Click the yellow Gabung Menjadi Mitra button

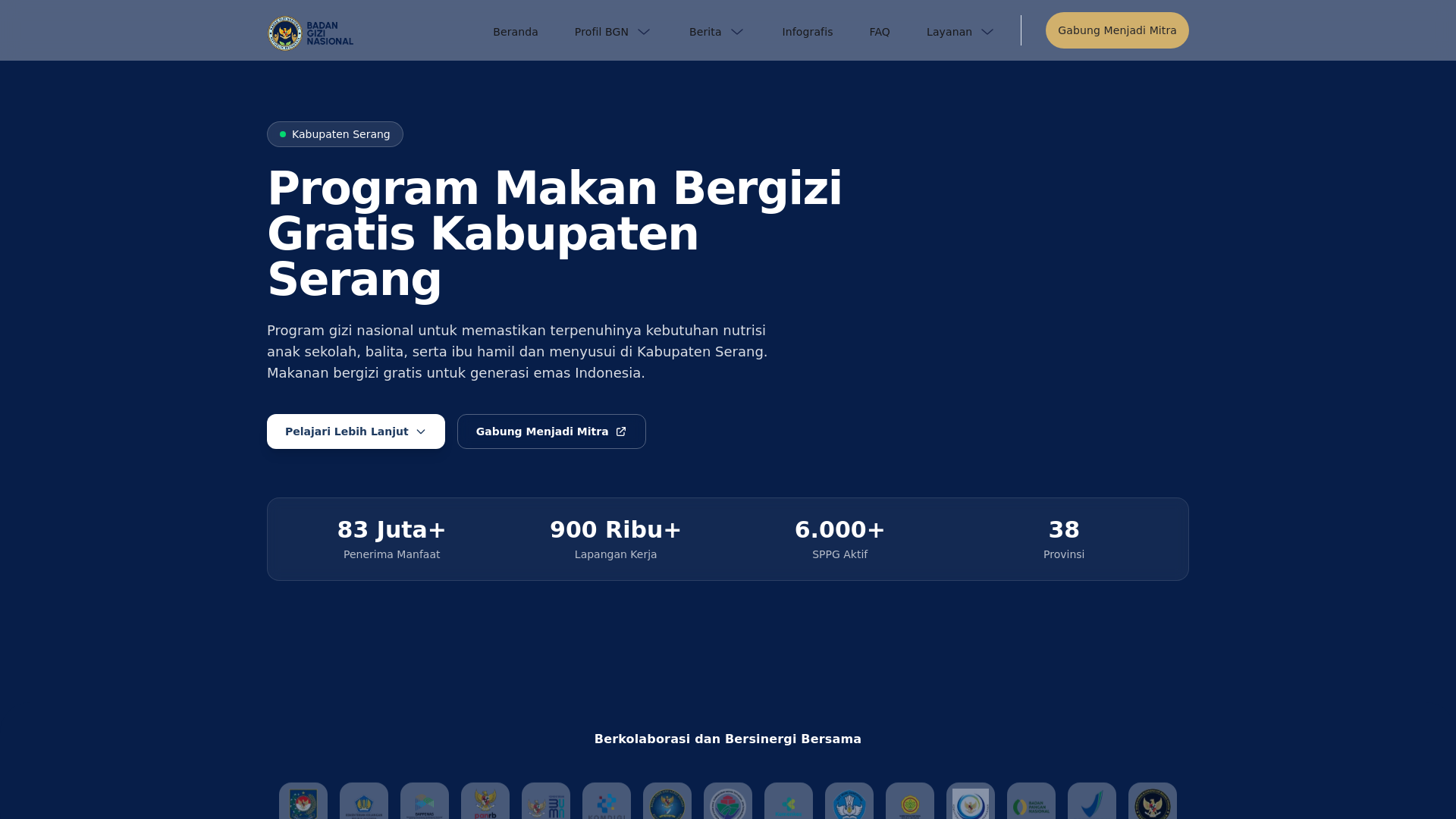tap(1117, 30)
